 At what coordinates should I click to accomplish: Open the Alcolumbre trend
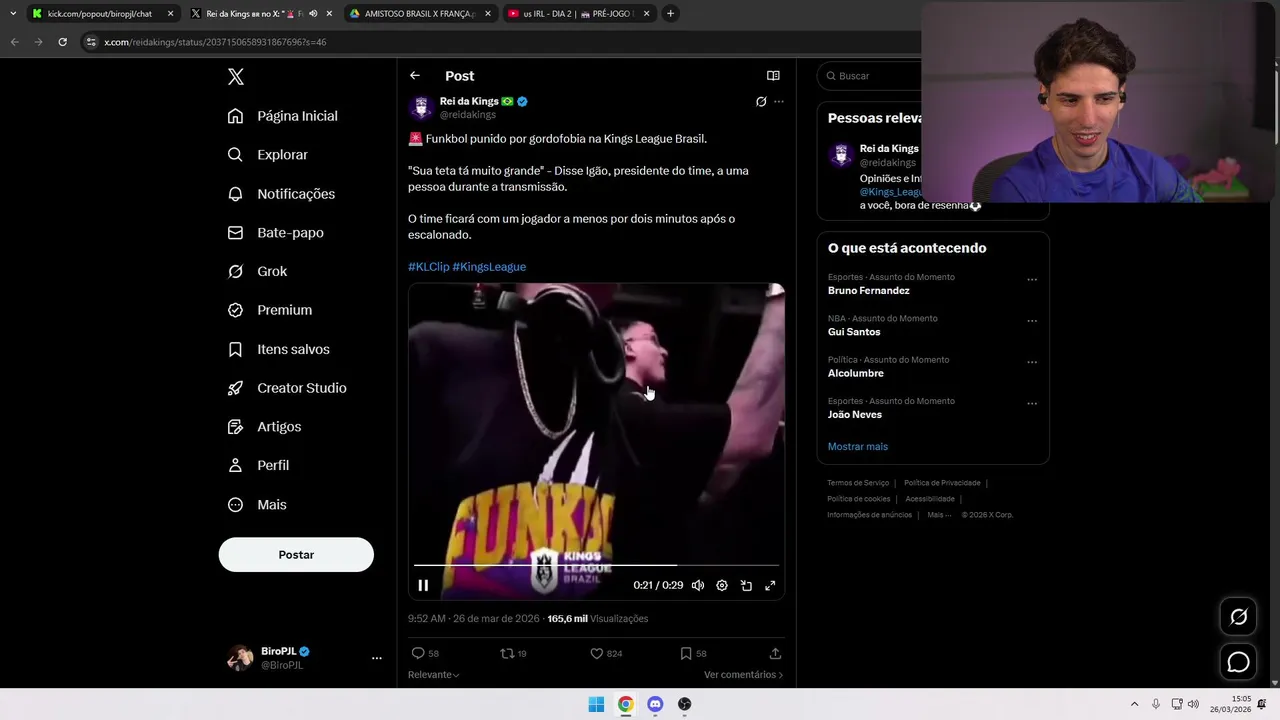(856, 373)
